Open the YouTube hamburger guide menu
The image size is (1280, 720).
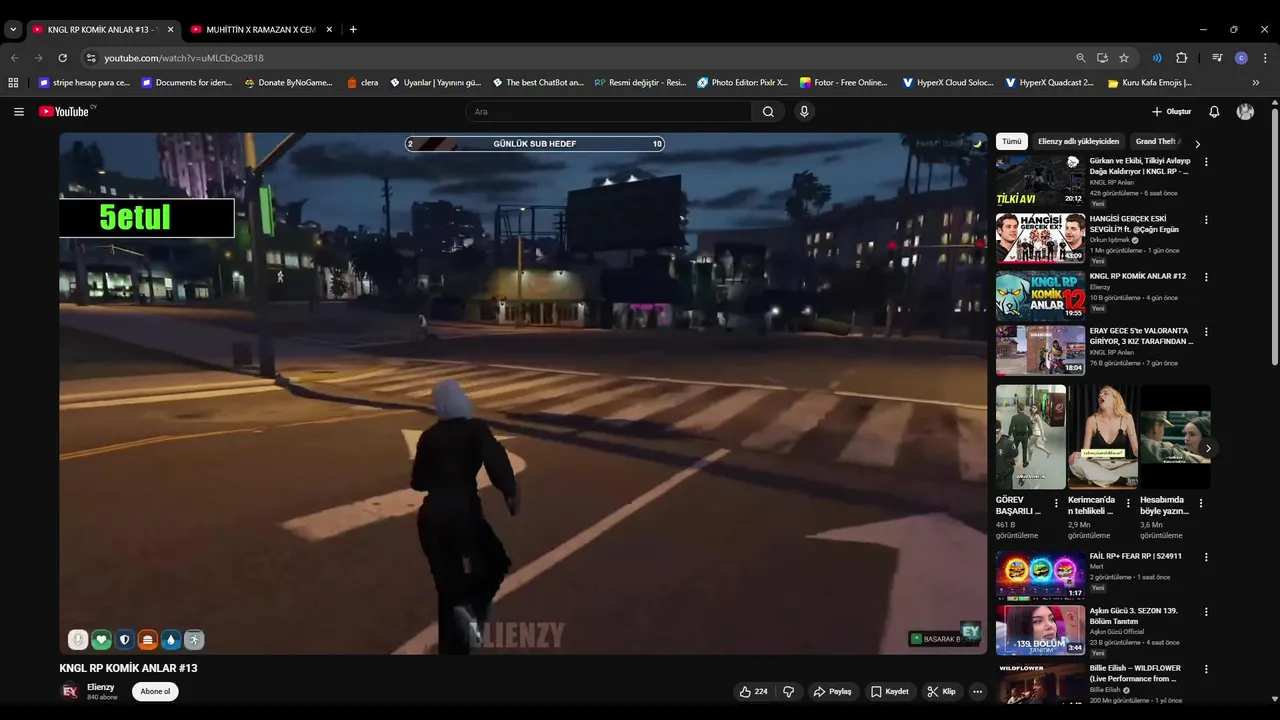pos(18,112)
